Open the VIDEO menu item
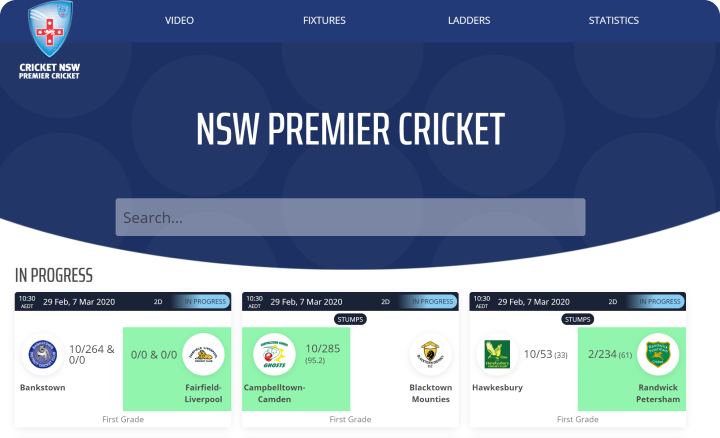This screenshot has width=720, height=438. pos(179,20)
